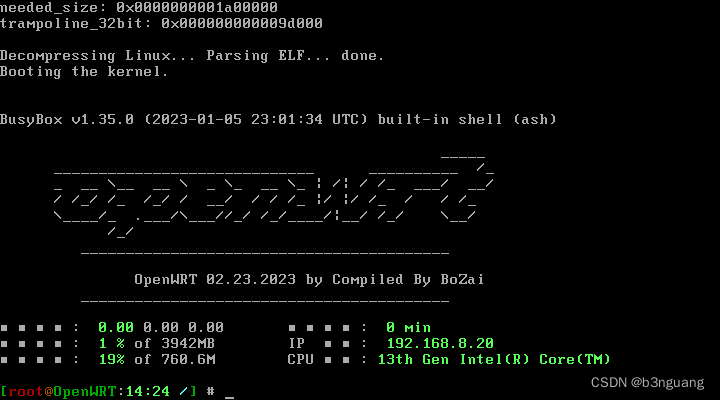Click the 'OpenWRT 02.23.2023 by Compiled By BoZai' line
This screenshot has width=720, height=400.
pyautogui.click(x=309, y=280)
